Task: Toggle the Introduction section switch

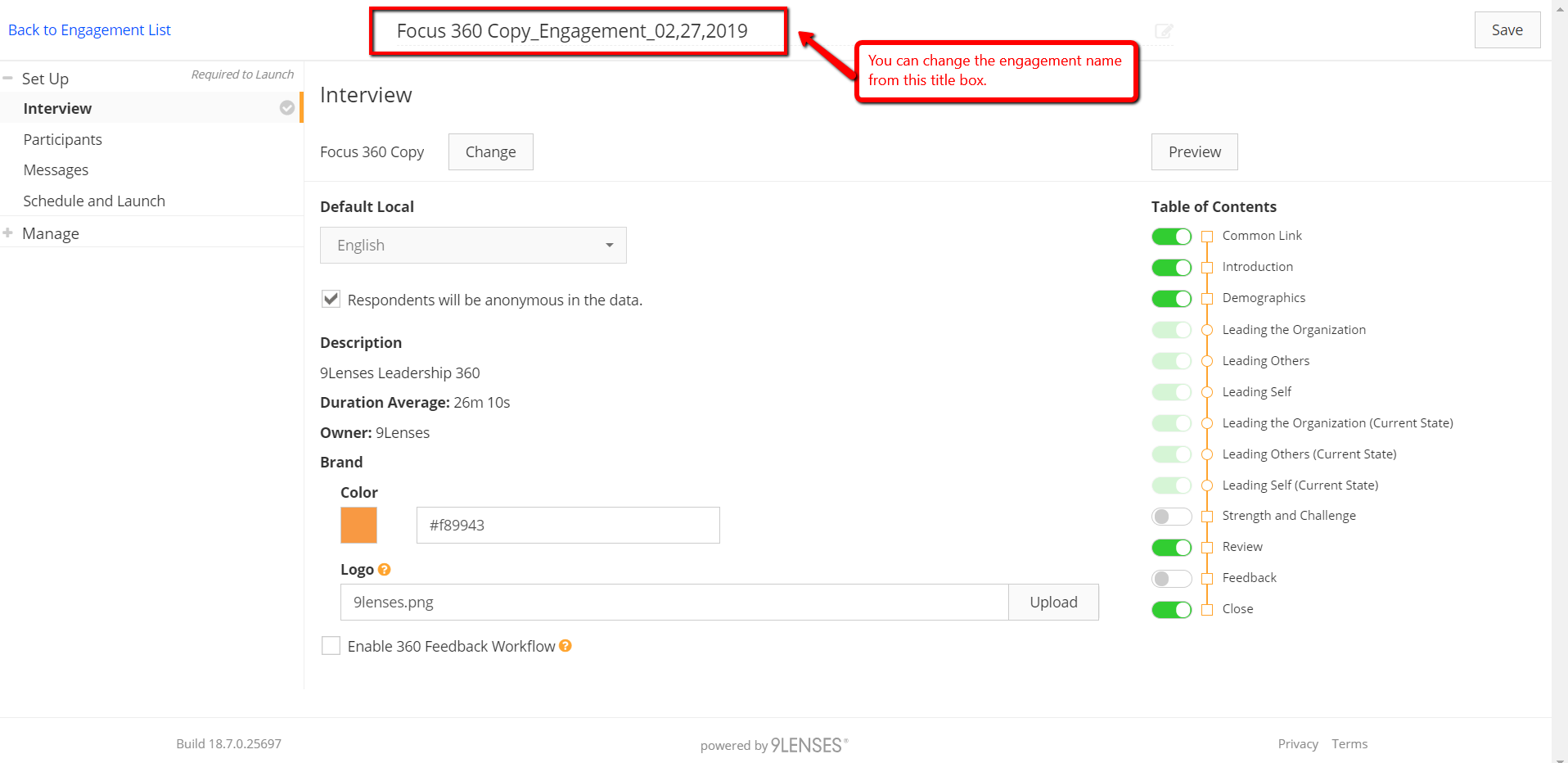Action: pos(1172,268)
